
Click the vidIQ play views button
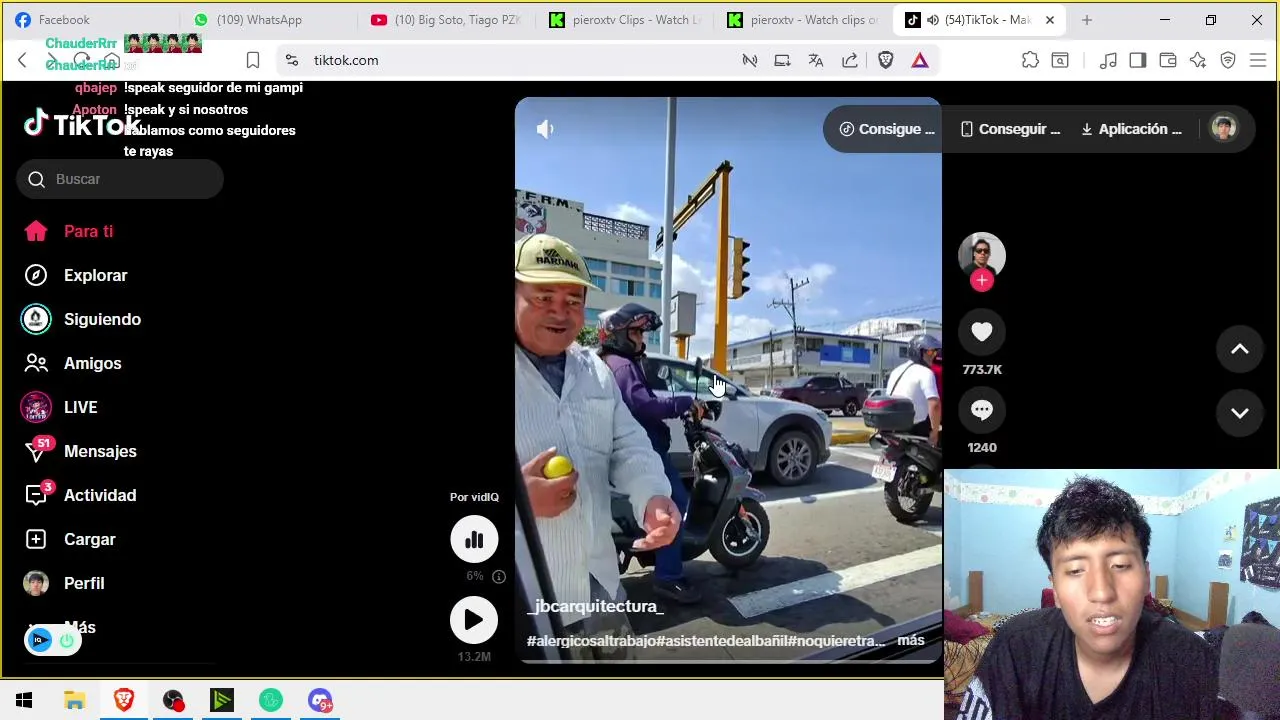coord(474,620)
